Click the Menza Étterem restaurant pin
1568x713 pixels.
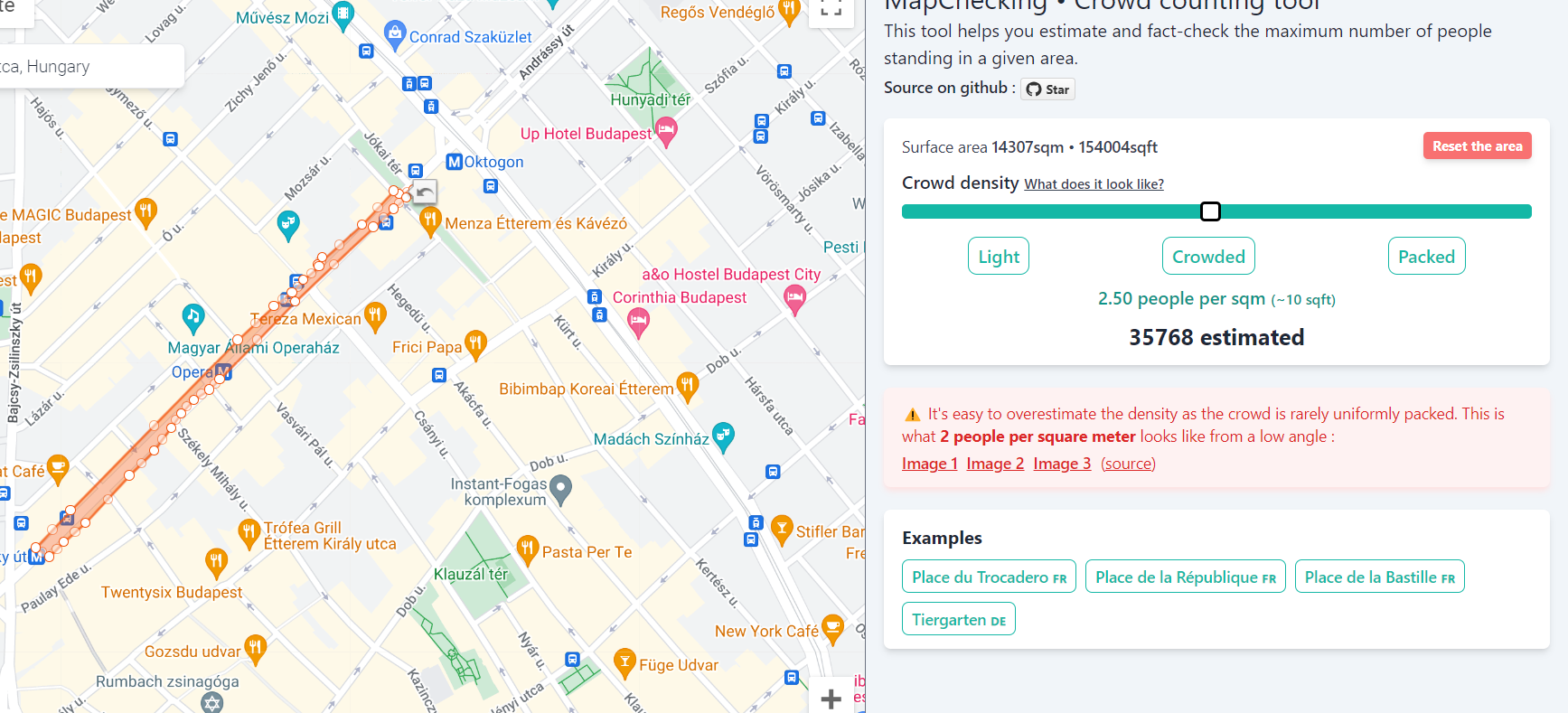[x=430, y=221]
